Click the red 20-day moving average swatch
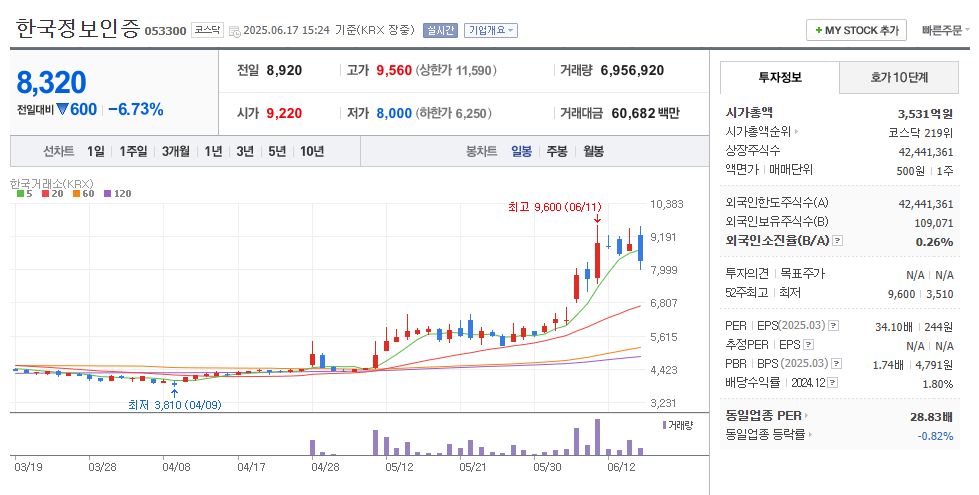 (x=46, y=194)
